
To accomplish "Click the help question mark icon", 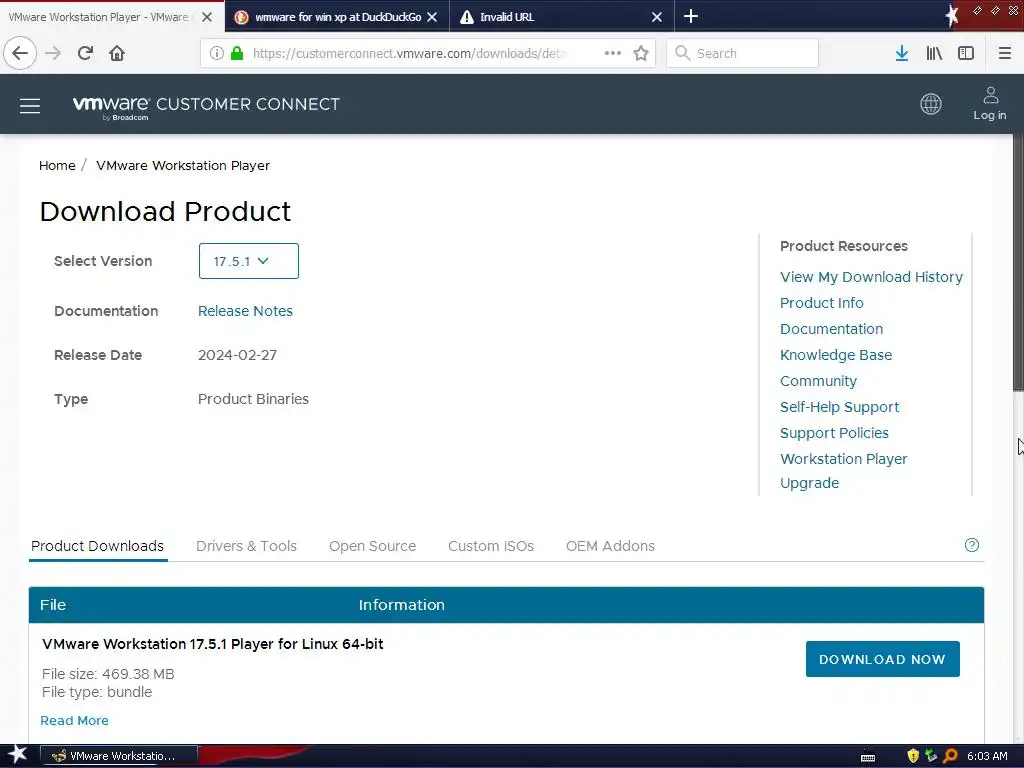I will [972, 545].
